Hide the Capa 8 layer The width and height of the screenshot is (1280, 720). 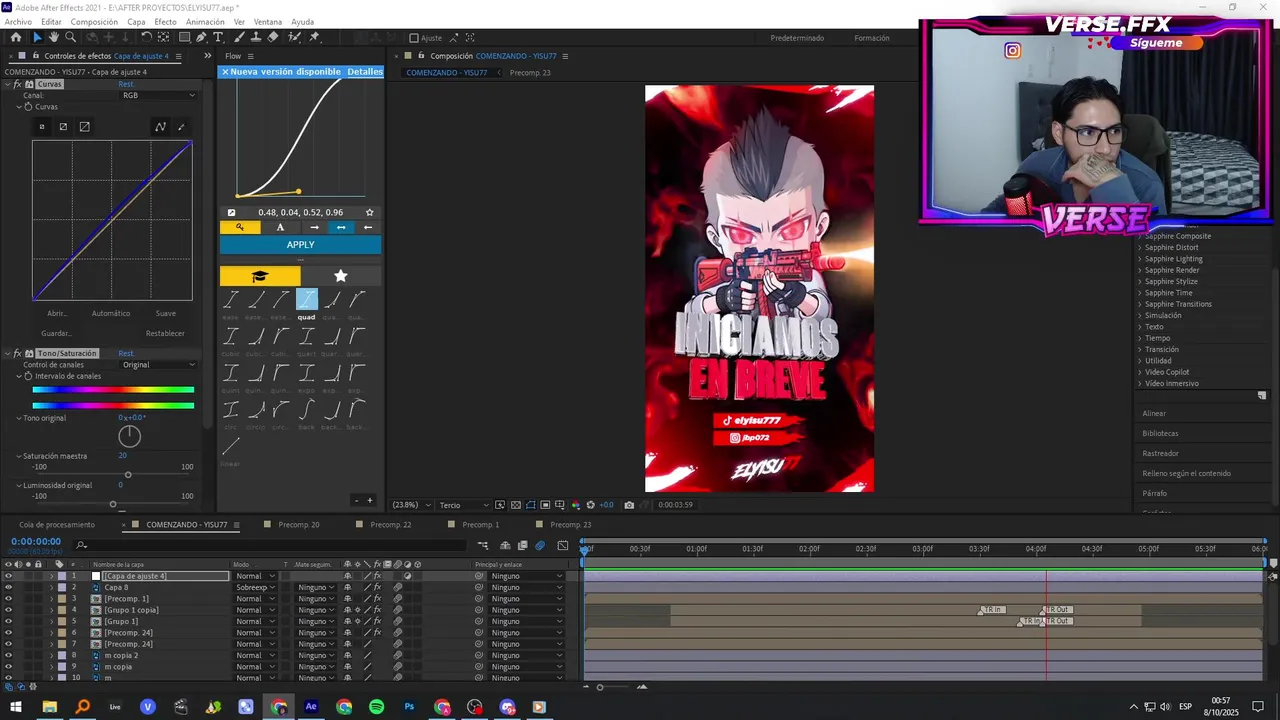(x=8, y=587)
